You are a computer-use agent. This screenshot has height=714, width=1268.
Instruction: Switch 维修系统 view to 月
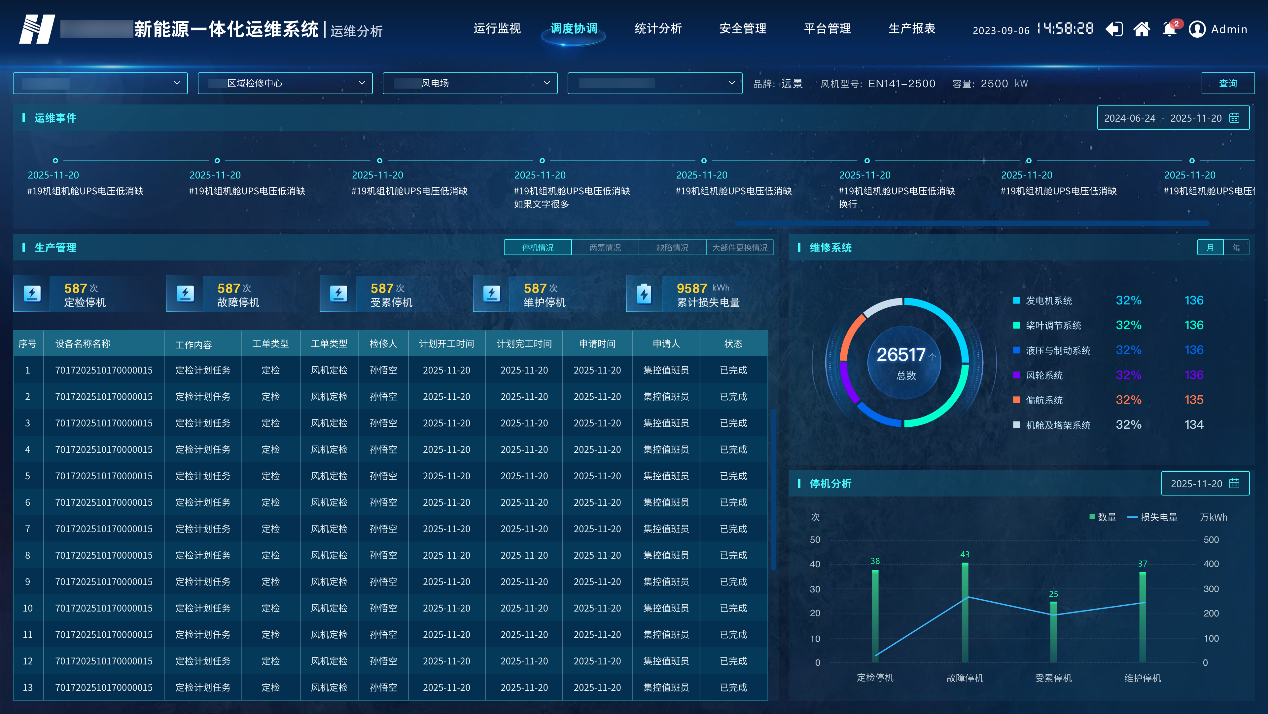(1210, 247)
